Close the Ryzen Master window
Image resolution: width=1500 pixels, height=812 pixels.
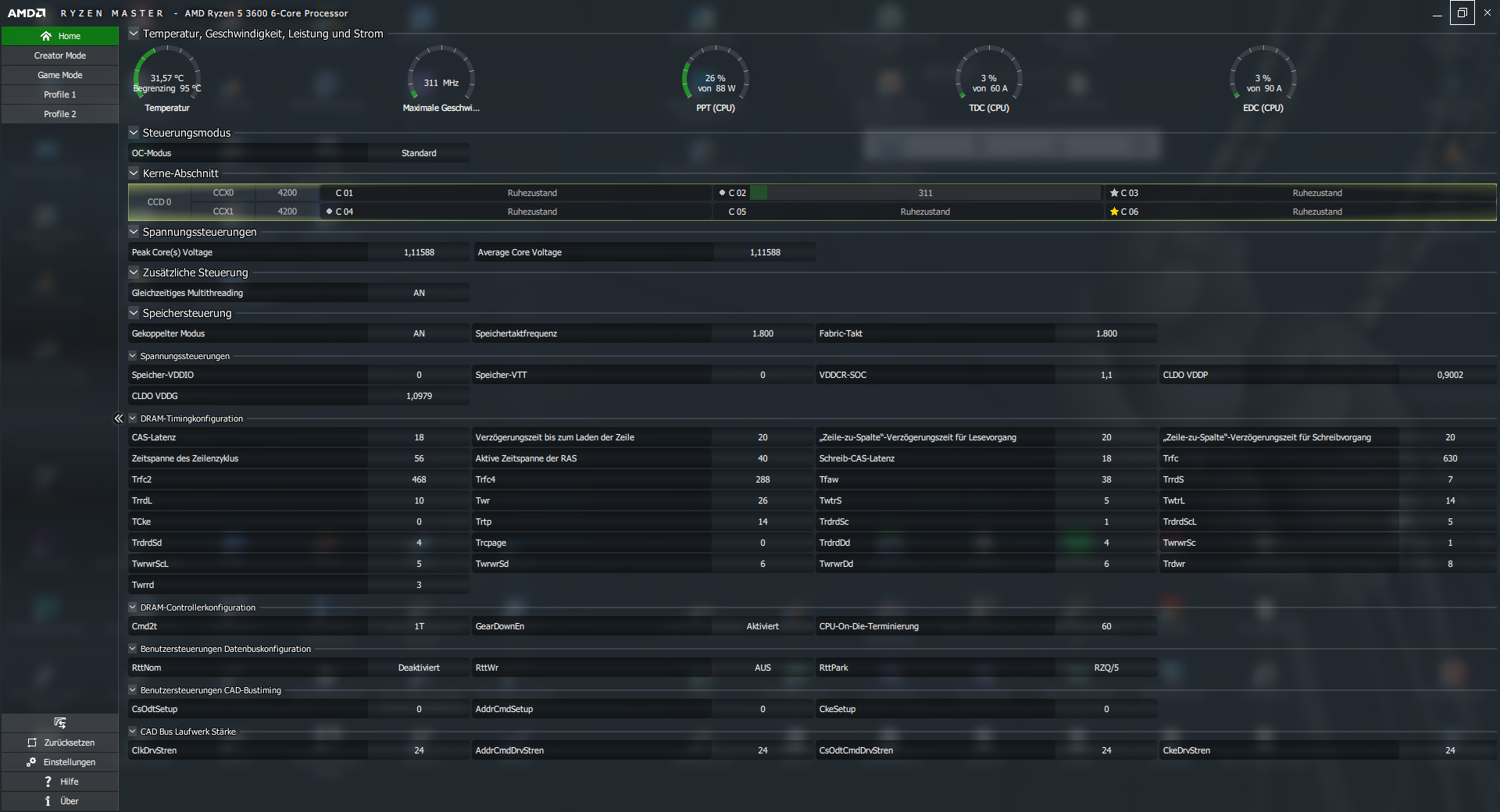click(x=1487, y=13)
